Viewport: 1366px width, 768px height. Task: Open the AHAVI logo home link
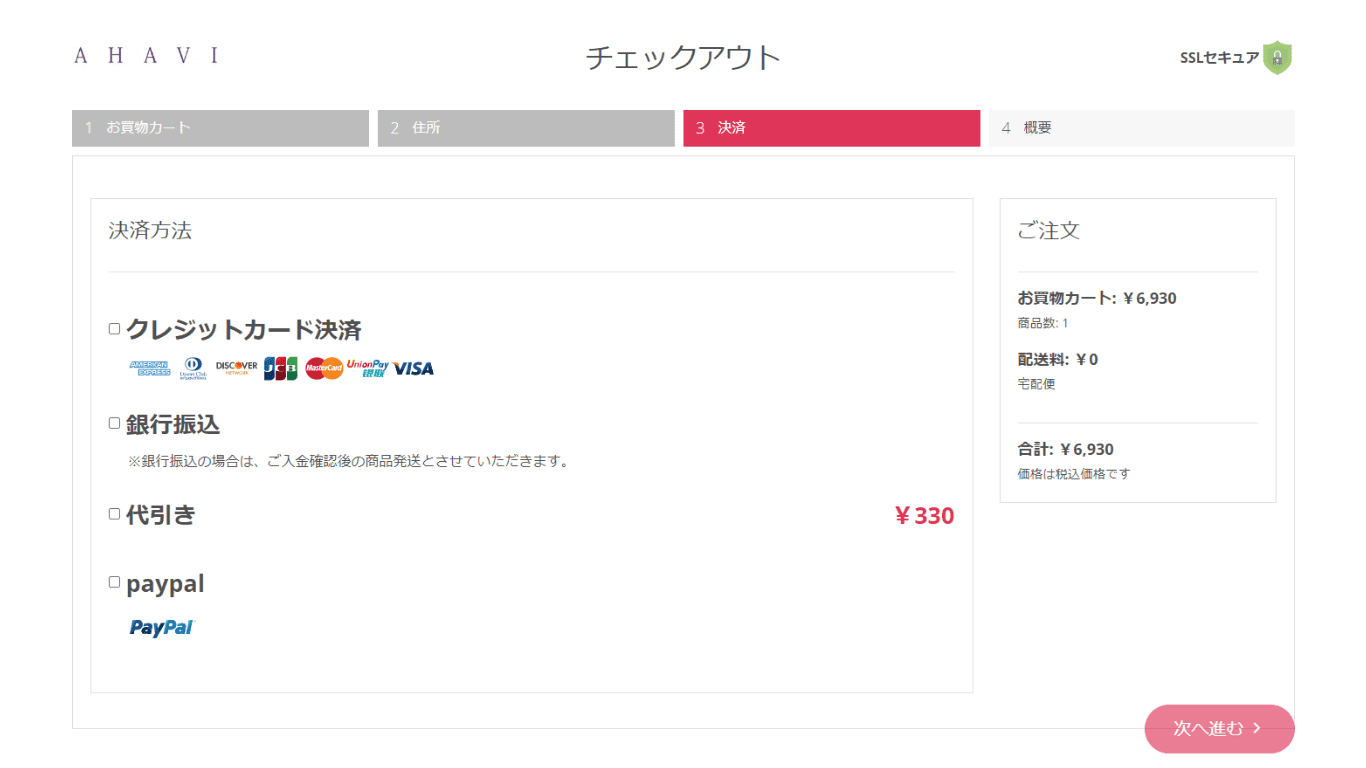(146, 56)
